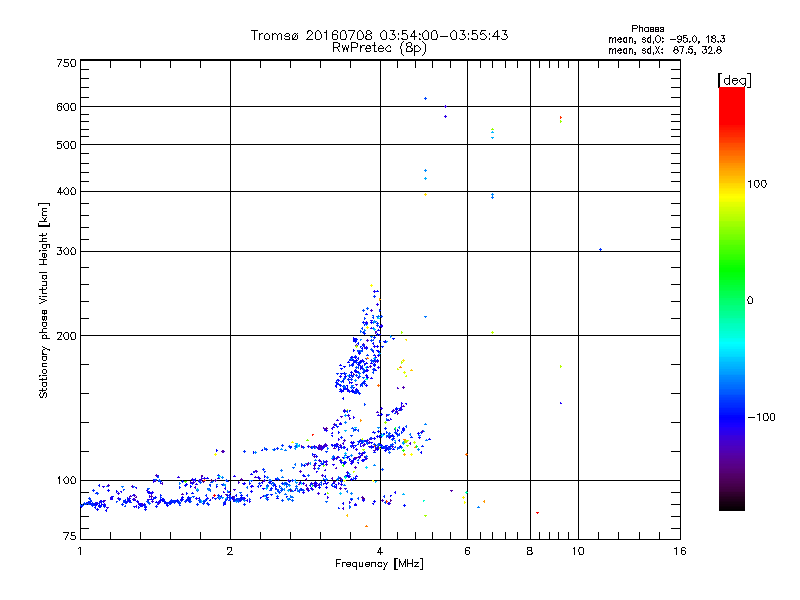Click the x-axis "8" MHz tick label
Screen dimensions: 800x600
pos(530,551)
